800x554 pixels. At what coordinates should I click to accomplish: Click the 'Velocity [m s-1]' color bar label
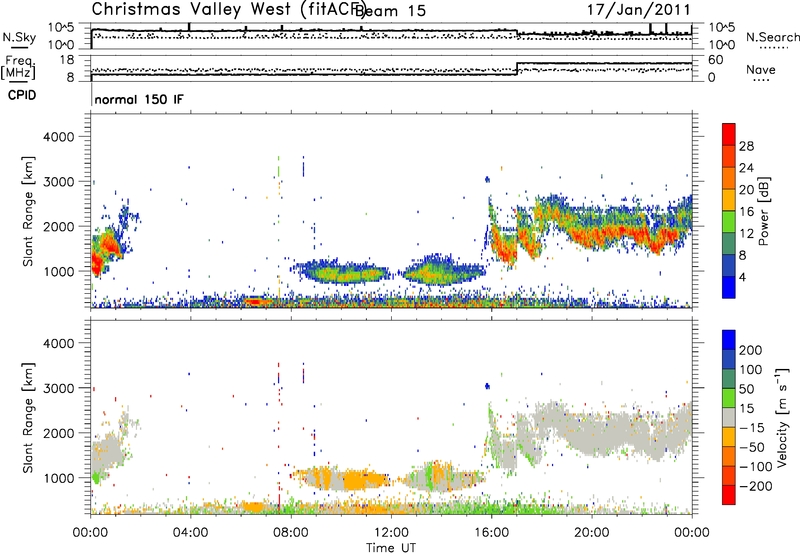(781, 418)
